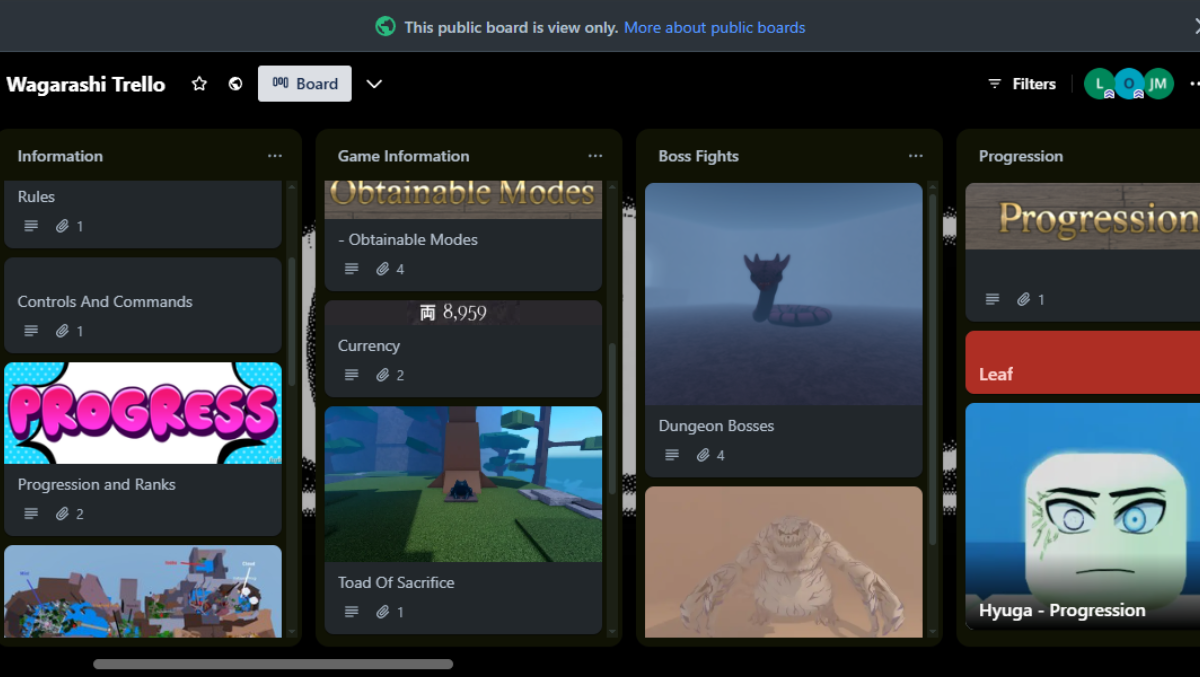Select the Board view tab

305,84
